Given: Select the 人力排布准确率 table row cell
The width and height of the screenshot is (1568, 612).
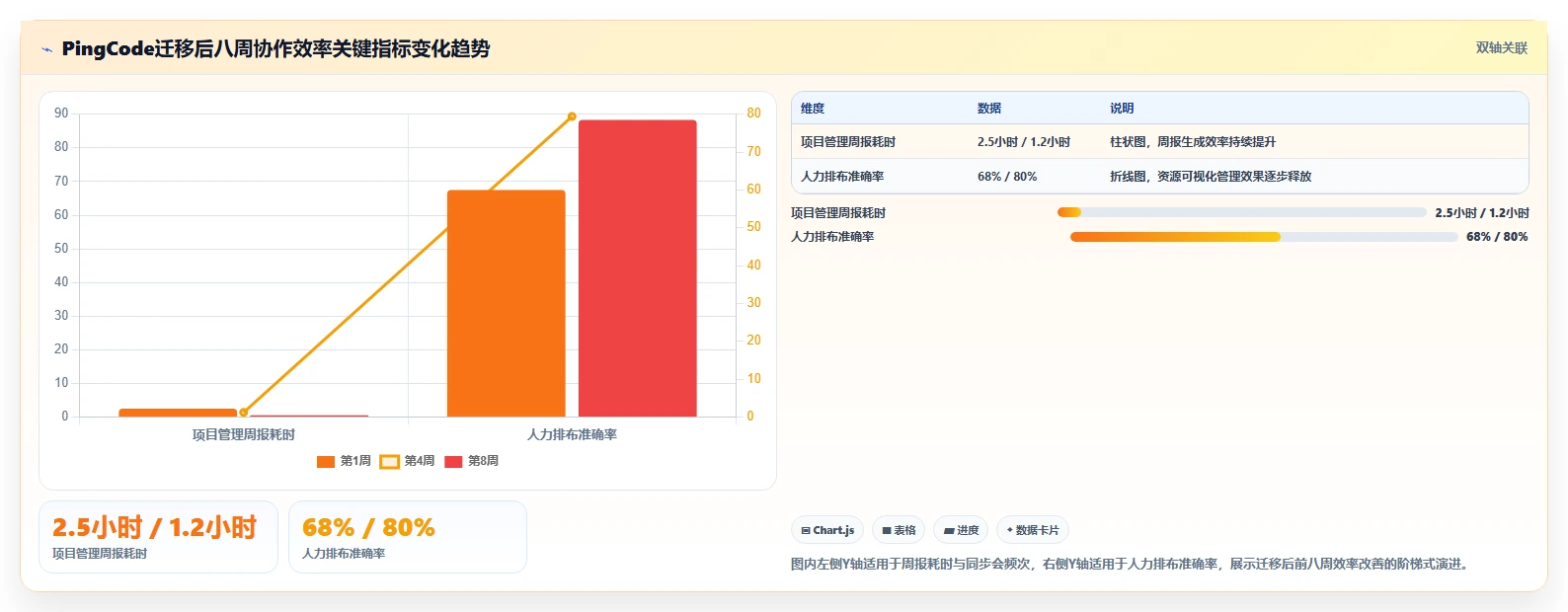Looking at the screenshot, I should (x=842, y=177).
